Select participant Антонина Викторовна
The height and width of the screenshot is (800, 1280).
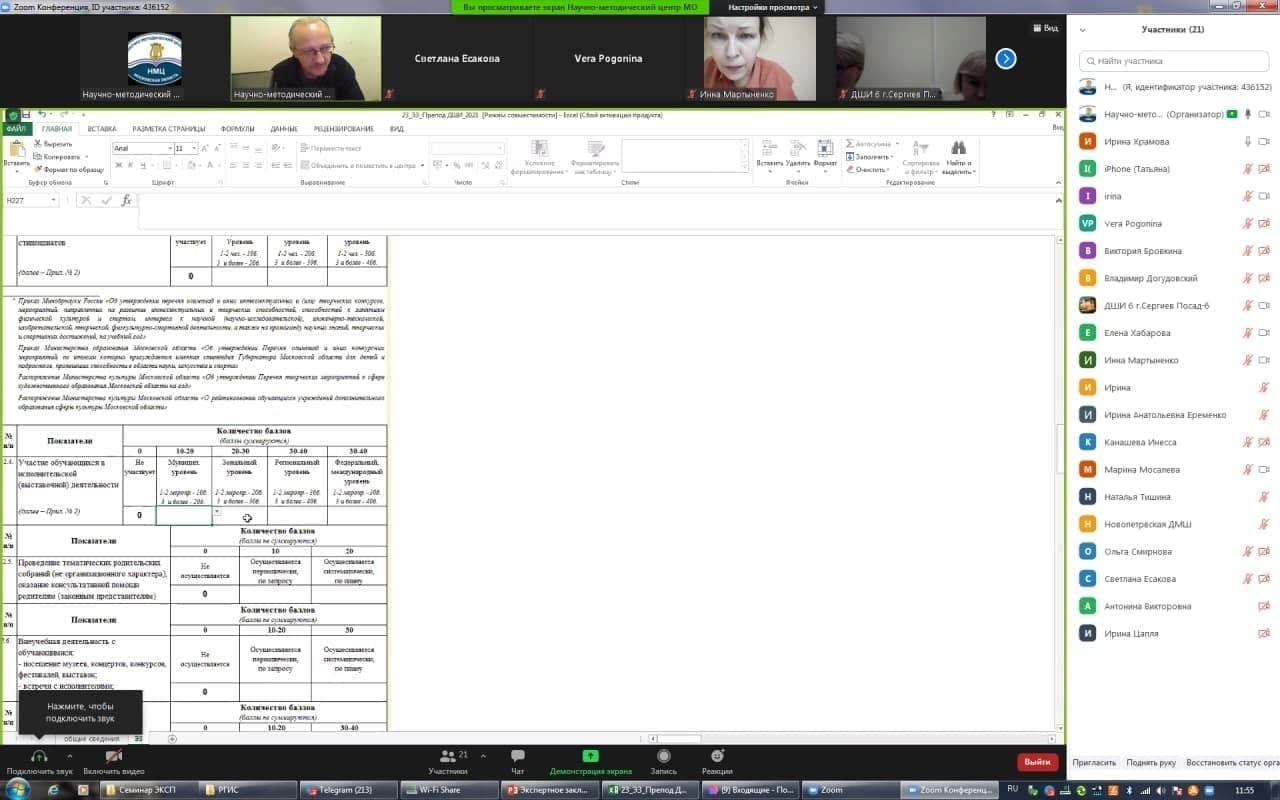(x=1175, y=606)
